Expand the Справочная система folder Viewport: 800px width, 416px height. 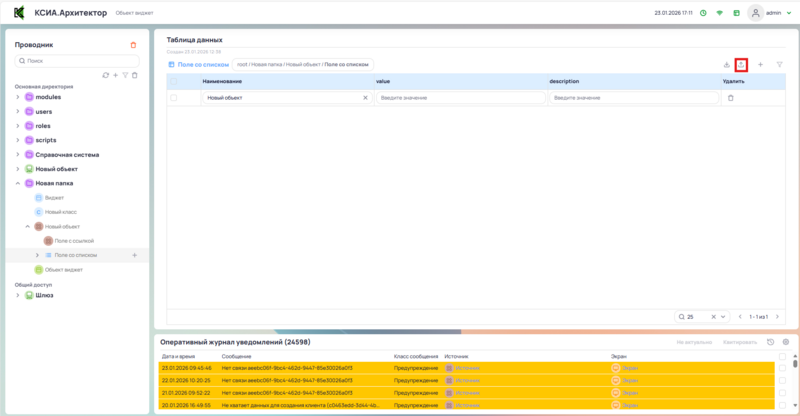18,155
